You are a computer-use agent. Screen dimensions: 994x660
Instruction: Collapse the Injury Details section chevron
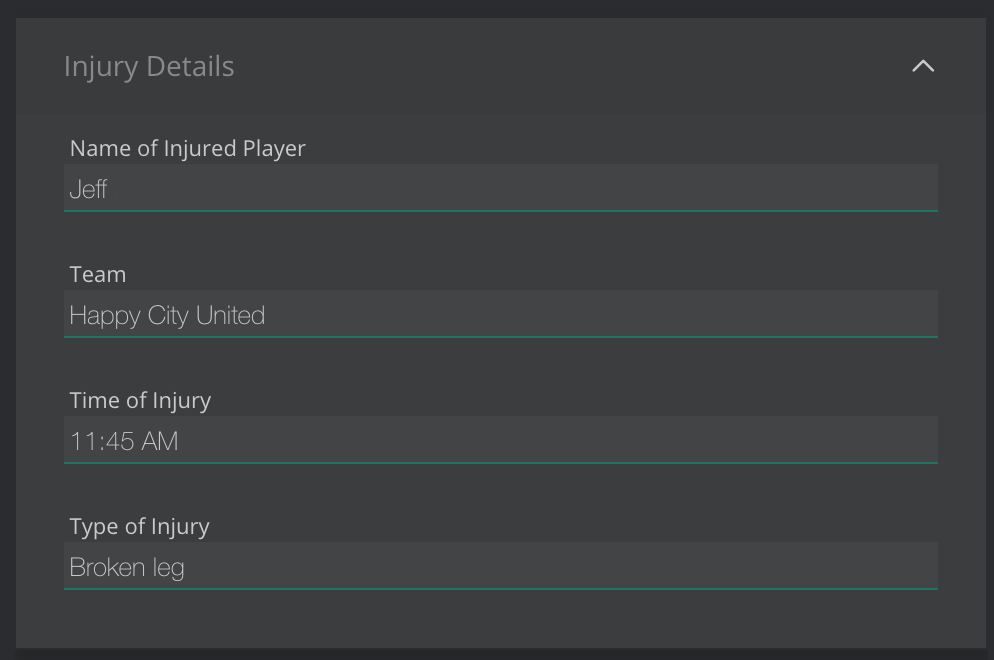[x=923, y=66]
